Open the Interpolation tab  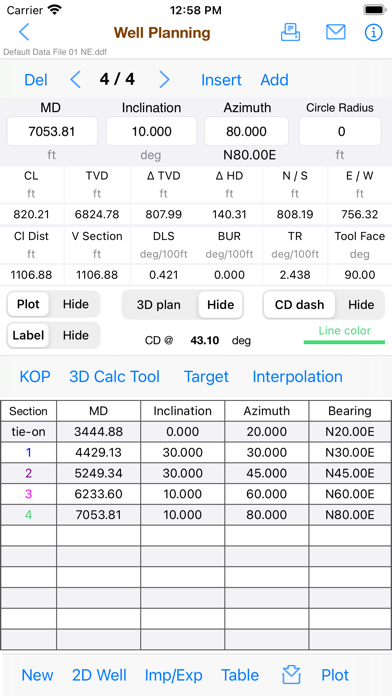click(x=297, y=377)
